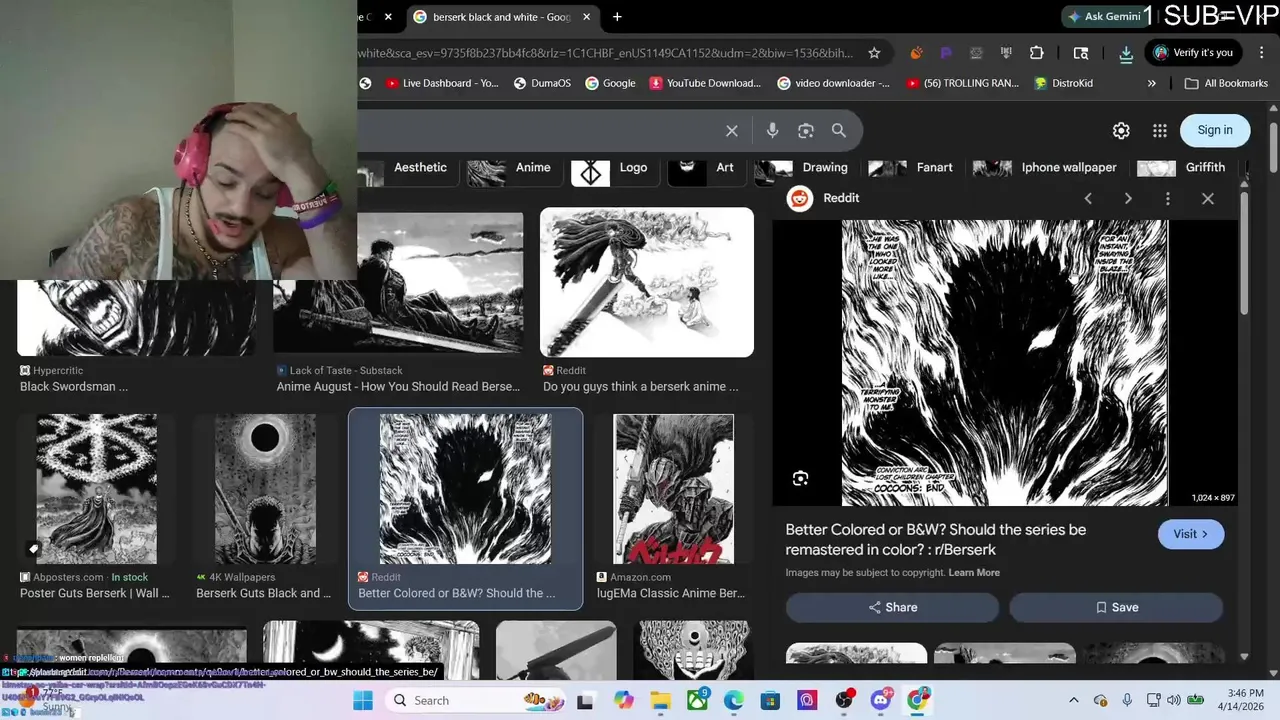The height and width of the screenshot is (720, 1280).
Task: Open the DistroKid bookmark
Action: pos(1063,83)
